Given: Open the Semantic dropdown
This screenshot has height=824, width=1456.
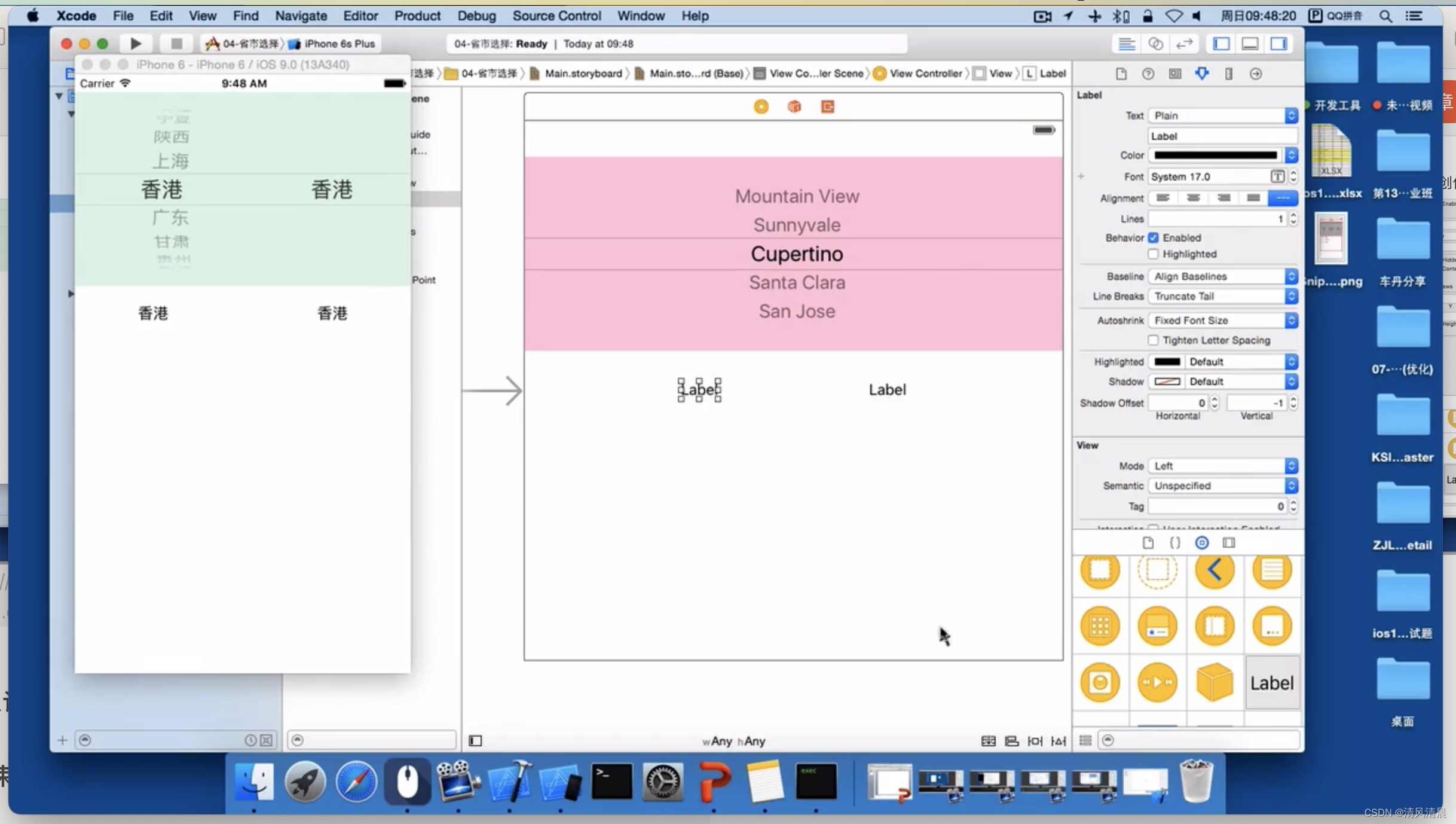Looking at the screenshot, I should [x=1223, y=486].
